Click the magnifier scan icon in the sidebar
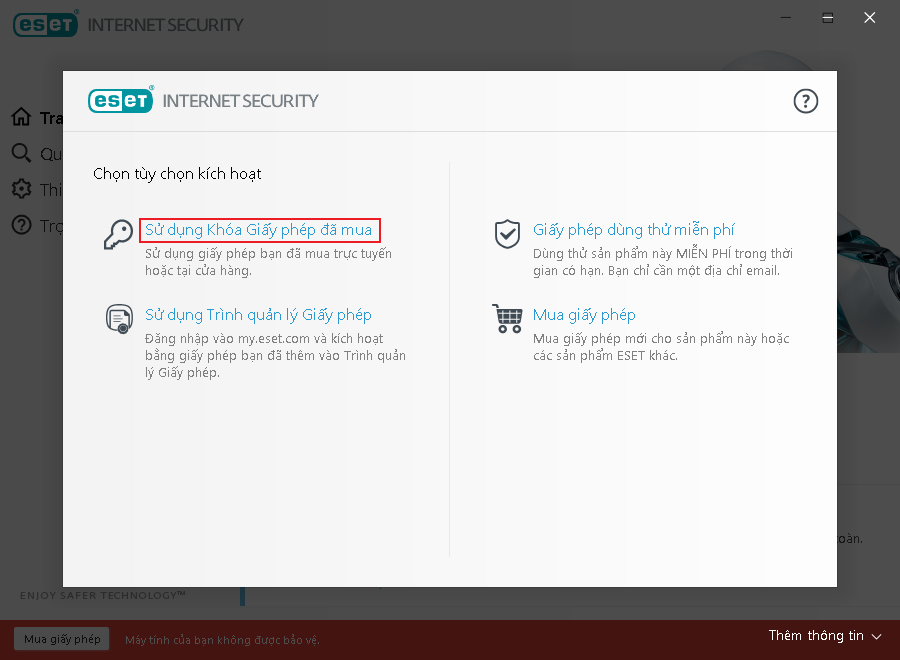The image size is (900, 660). [21, 153]
